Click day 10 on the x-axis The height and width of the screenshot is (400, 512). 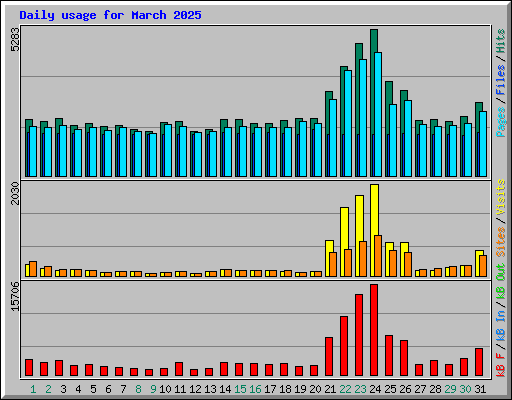pyautogui.click(x=165, y=389)
